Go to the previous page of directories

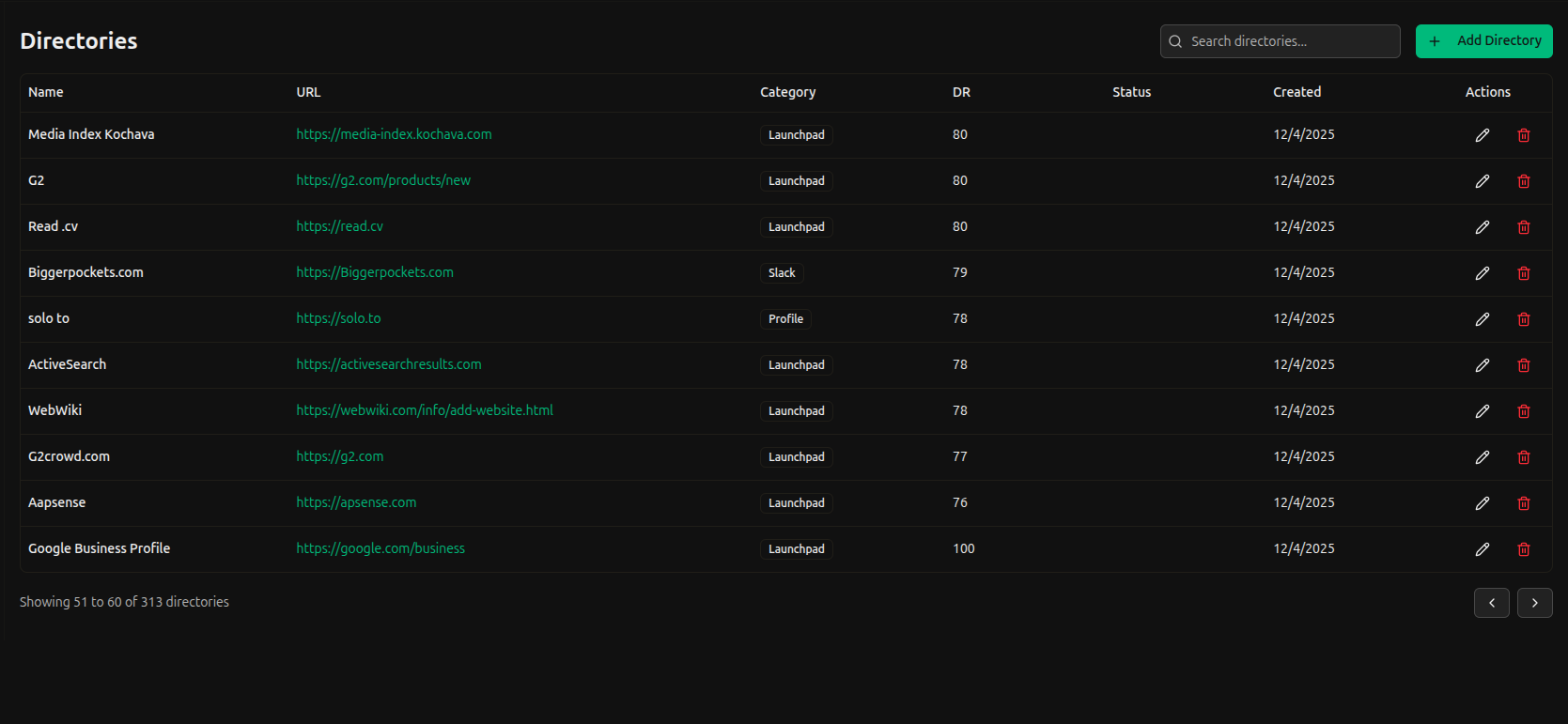coord(1491,603)
